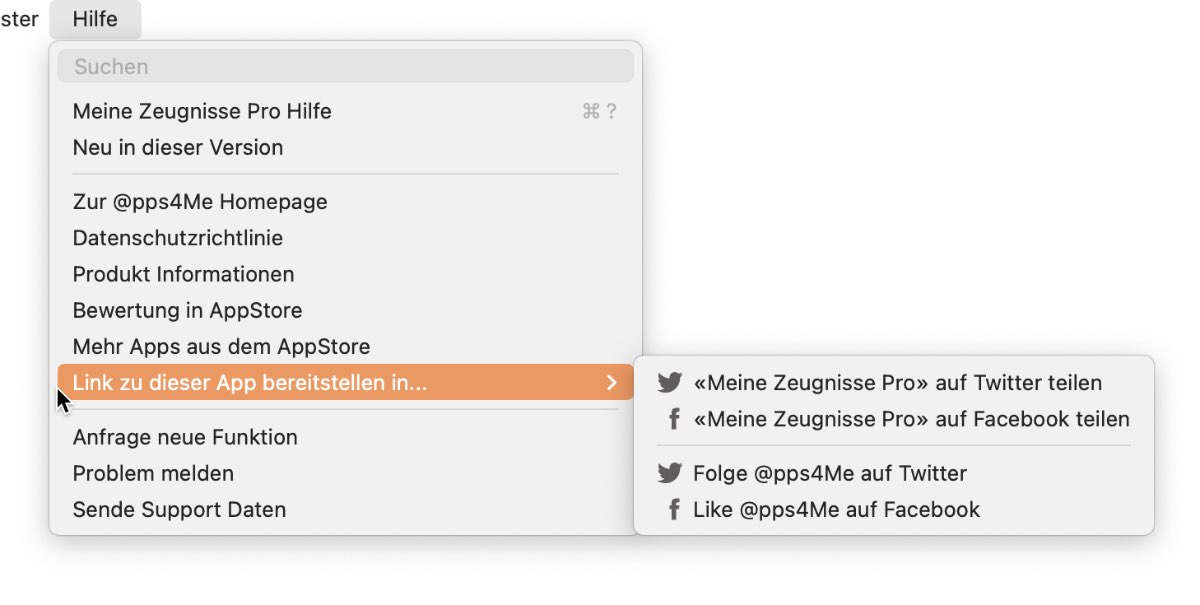Open the Hilfe menu bar item

click(x=95, y=19)
